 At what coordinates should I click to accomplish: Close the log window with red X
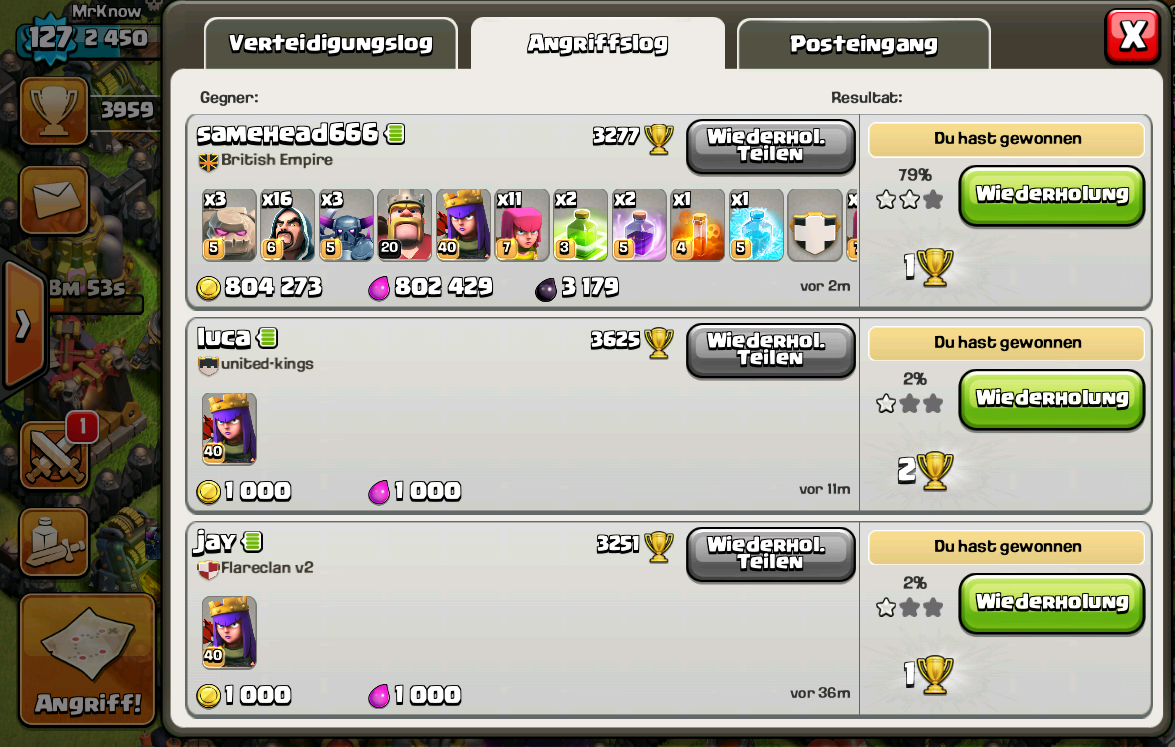click(1132, 36)
